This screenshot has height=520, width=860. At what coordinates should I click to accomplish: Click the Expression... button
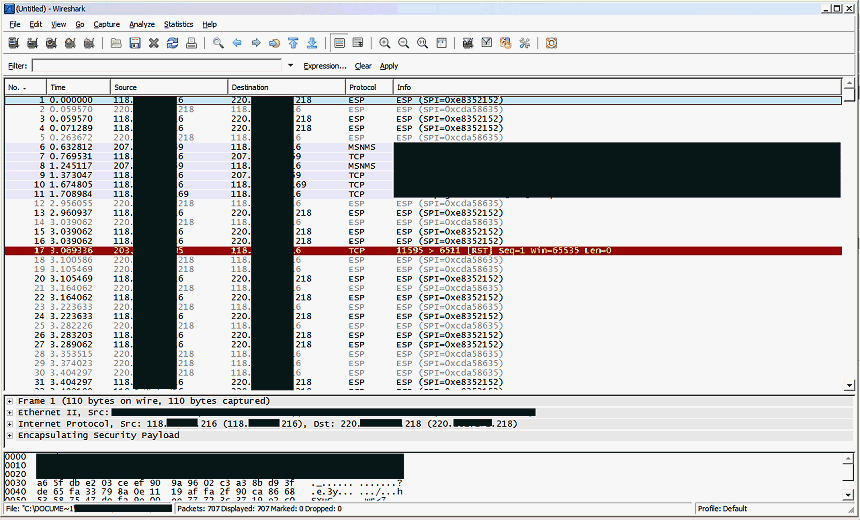pos(325,66)
